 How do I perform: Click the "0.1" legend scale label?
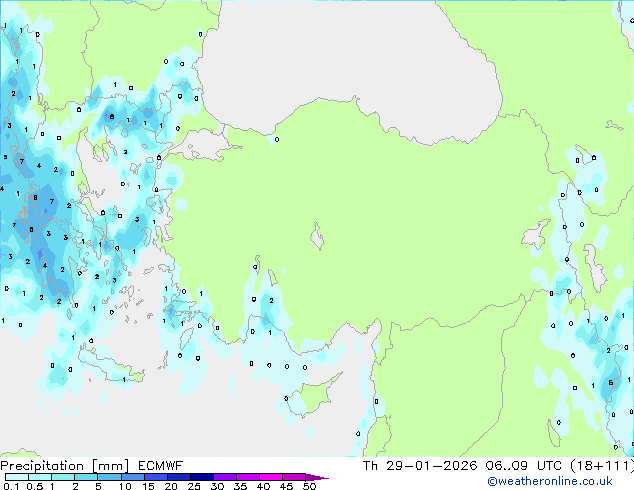[x=11, y=486]
